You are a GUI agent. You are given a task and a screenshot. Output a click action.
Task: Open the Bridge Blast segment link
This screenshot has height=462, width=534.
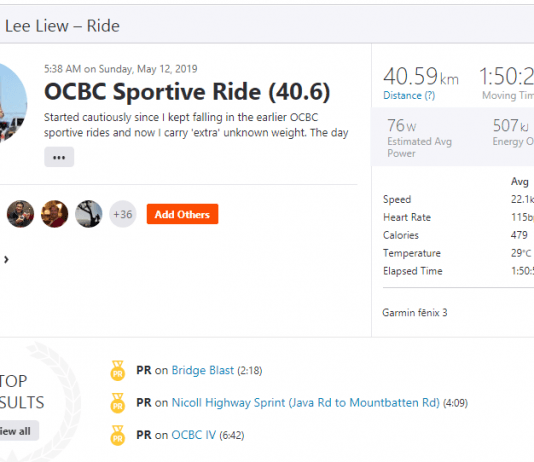coord(203,370)
